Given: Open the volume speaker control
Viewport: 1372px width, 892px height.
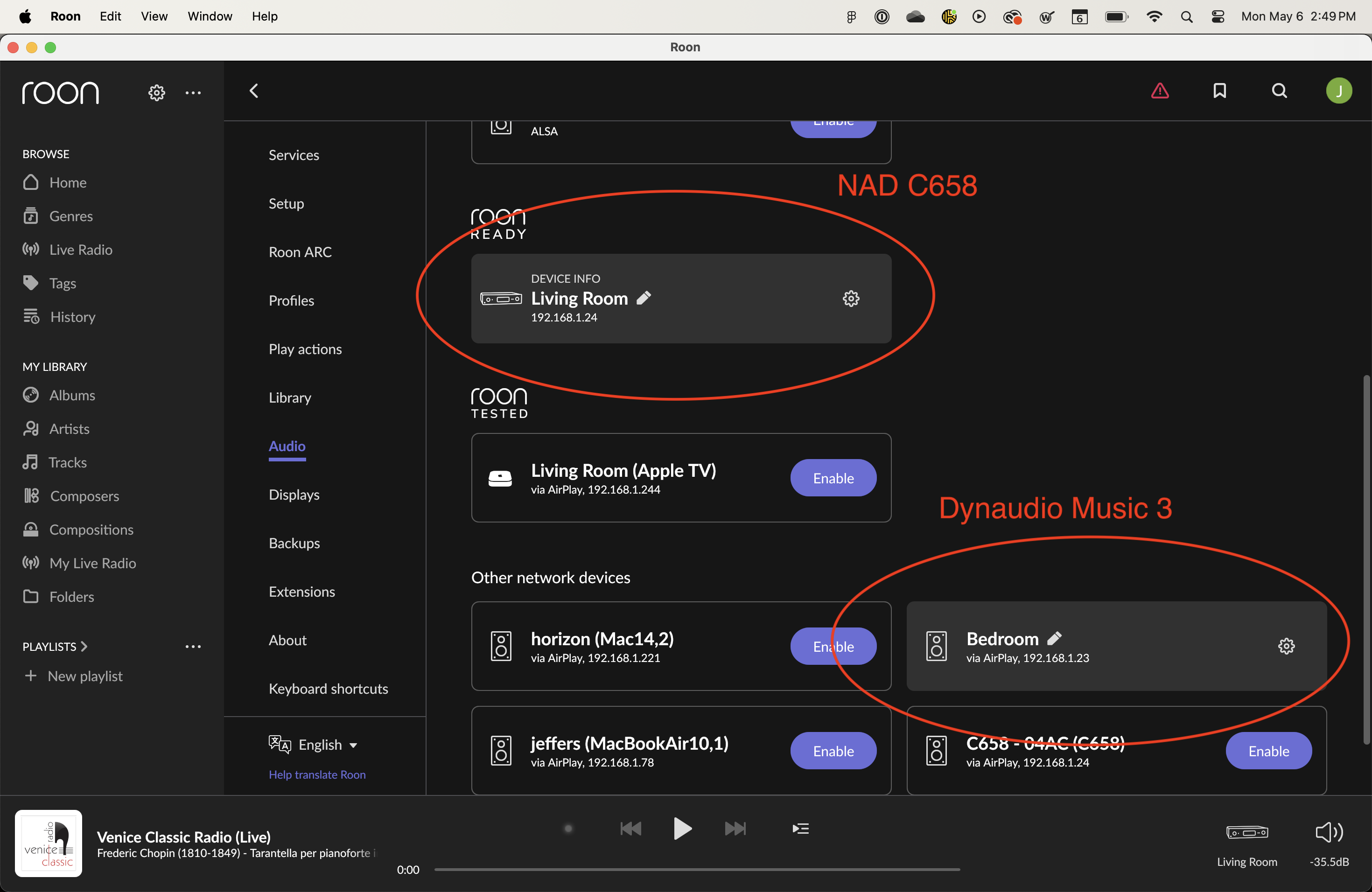Looking at the screenshot, I should coord(1329,832).
